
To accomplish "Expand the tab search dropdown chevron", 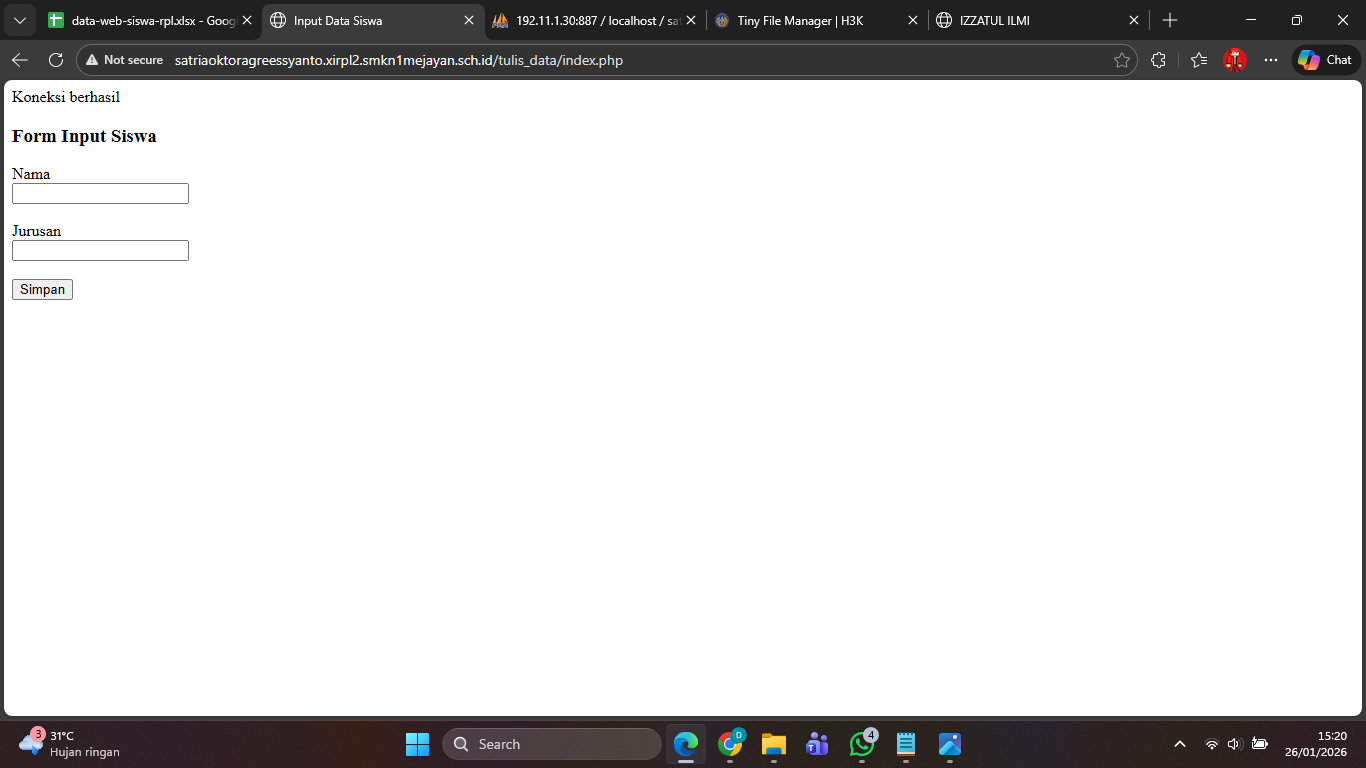I will [20, 20].
